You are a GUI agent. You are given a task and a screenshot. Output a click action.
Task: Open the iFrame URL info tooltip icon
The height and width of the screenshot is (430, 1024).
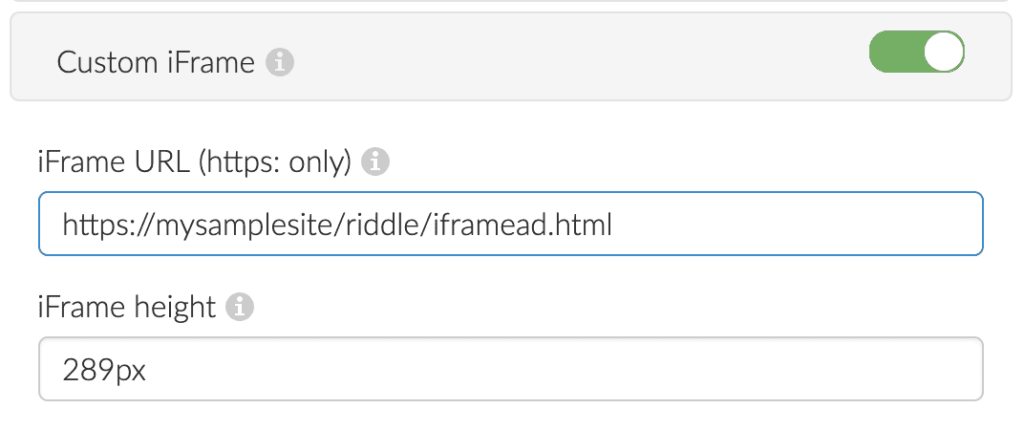click(x=376, y=162)
